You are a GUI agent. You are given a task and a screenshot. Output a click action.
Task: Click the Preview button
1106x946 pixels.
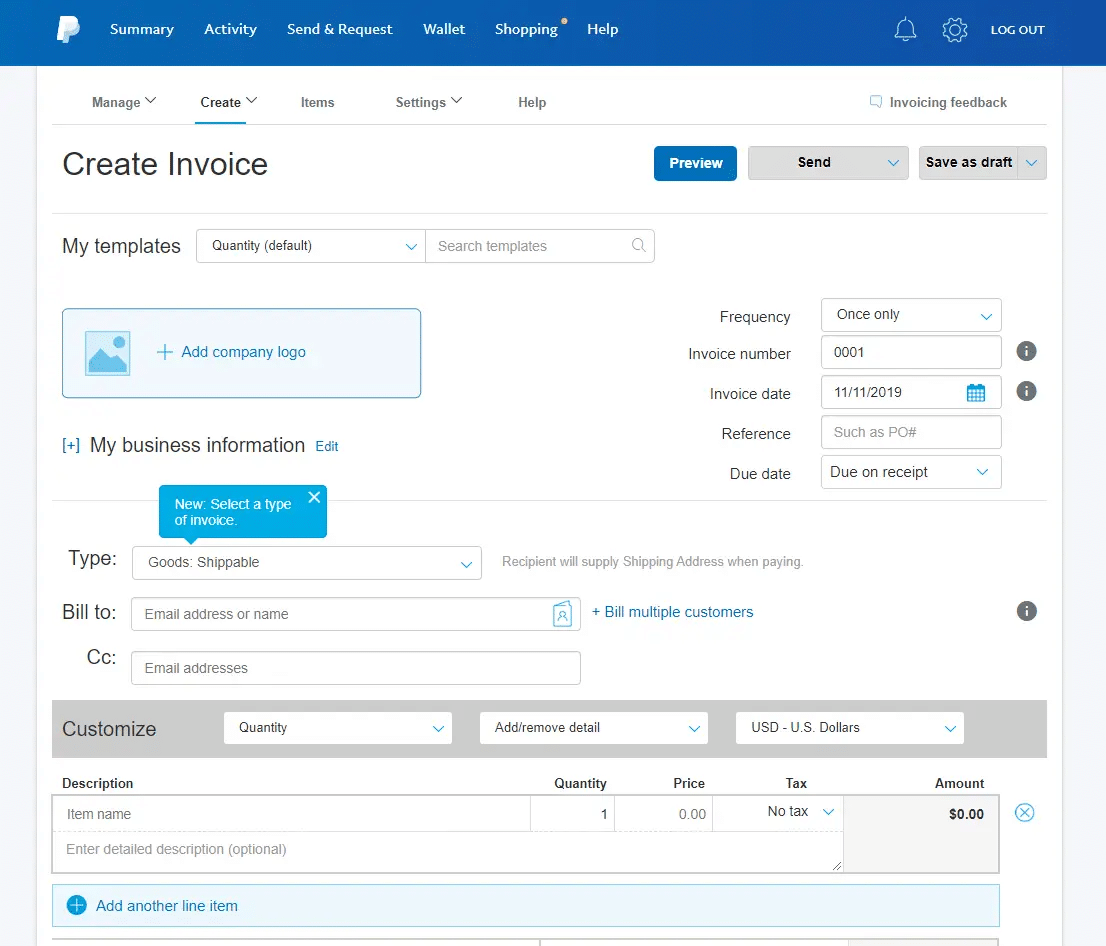(695, 163)
